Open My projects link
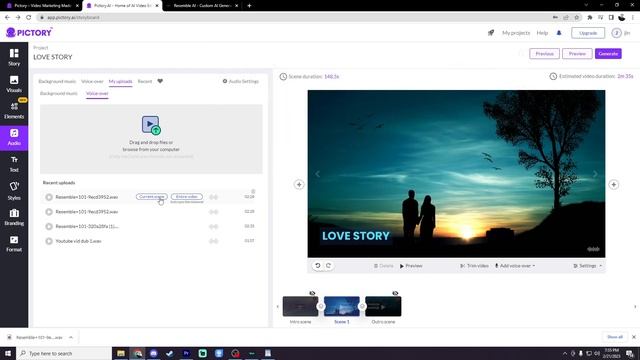 point(516,33)
